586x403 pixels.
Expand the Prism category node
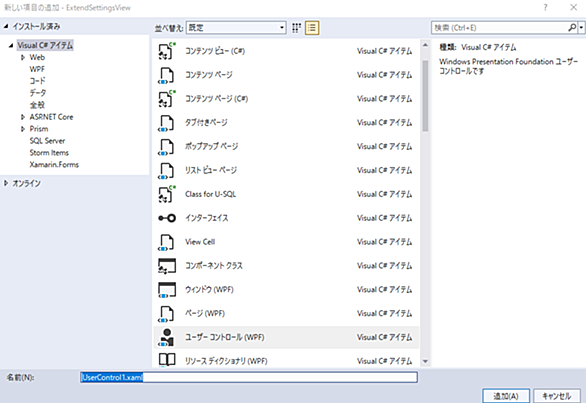(x=23, y=129)
